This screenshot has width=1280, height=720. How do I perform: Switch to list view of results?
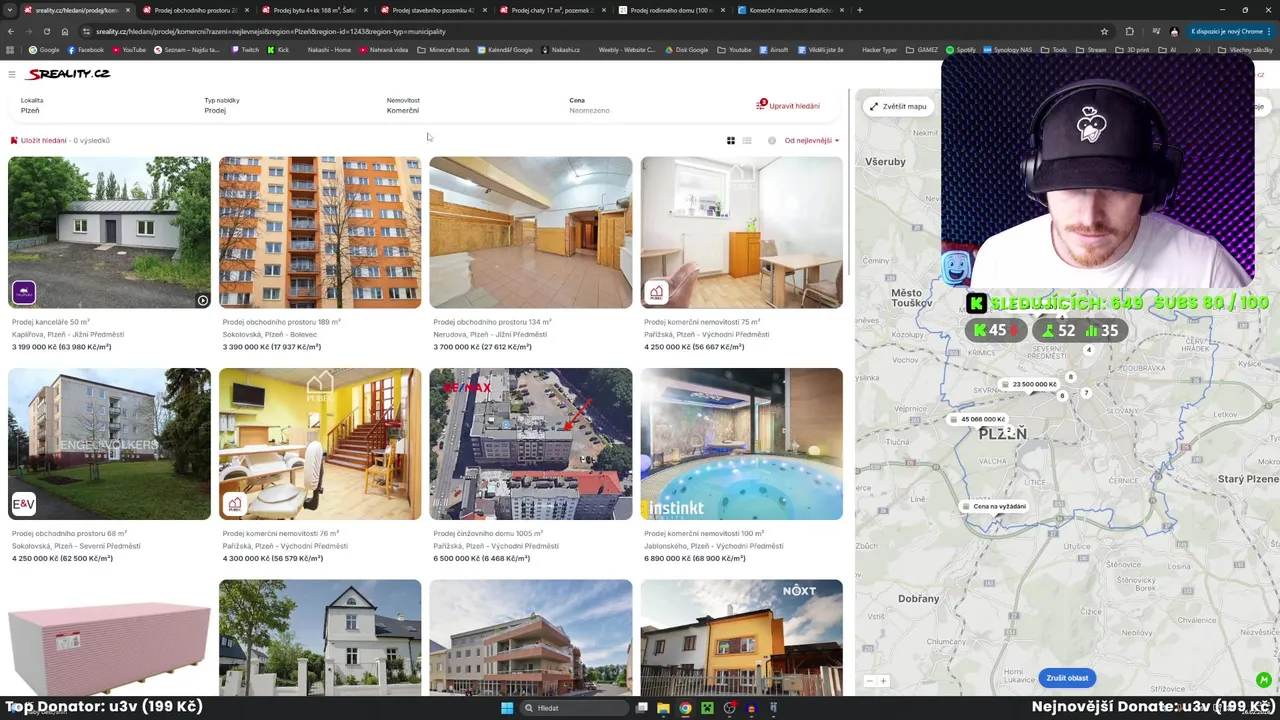click(x=747, y=141)
